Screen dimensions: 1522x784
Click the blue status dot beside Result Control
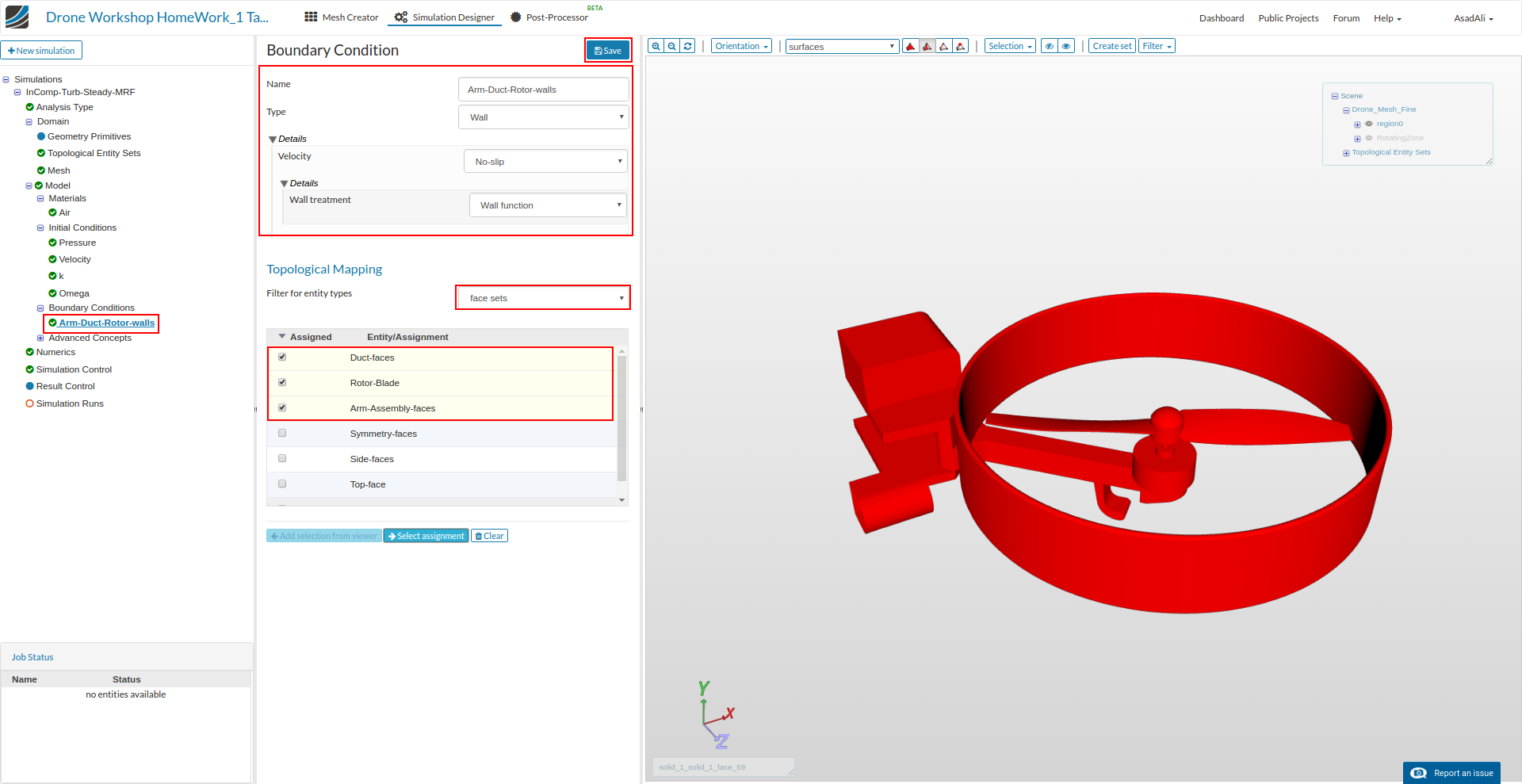pyautogui.click(x=29, y=386)
